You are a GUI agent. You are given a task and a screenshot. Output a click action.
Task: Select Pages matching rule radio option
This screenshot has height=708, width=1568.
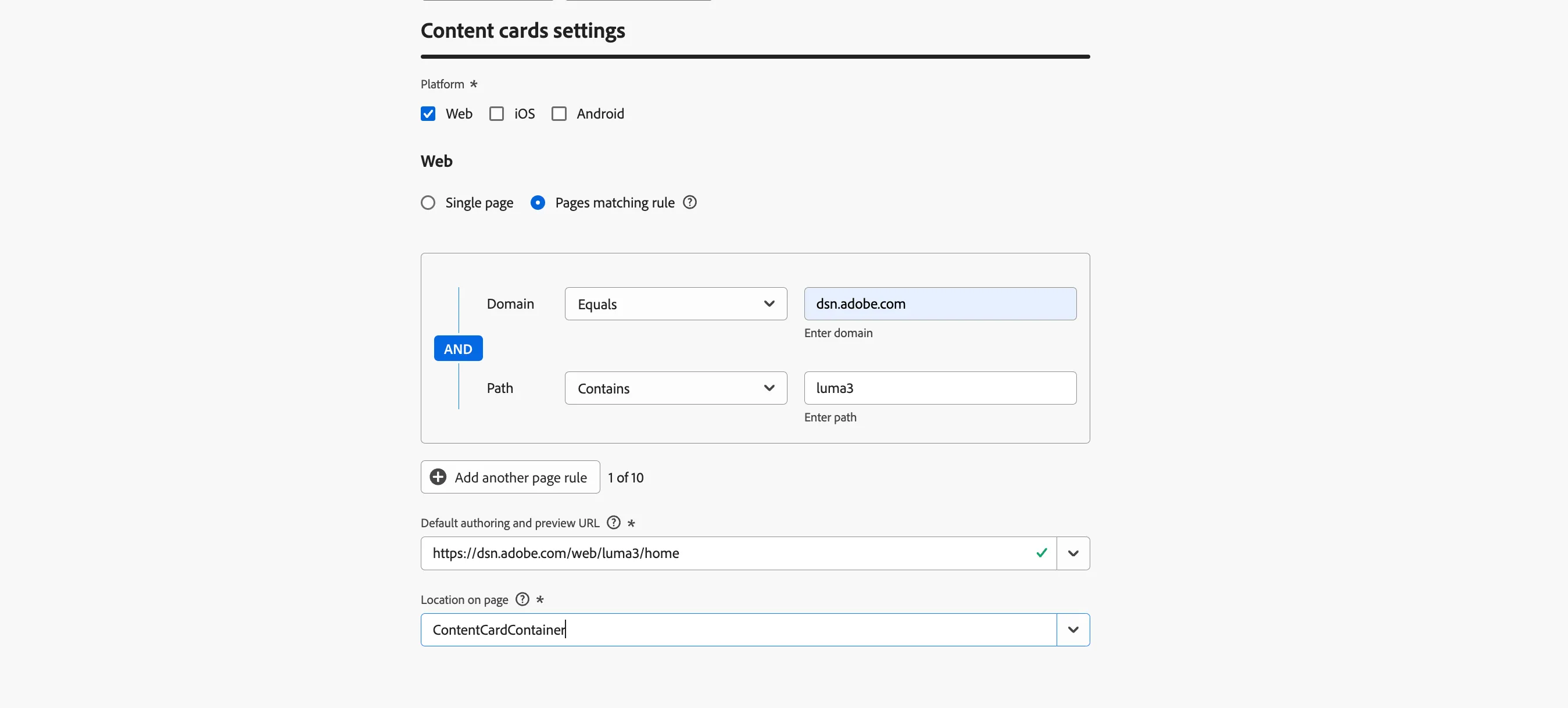[538, 203]
